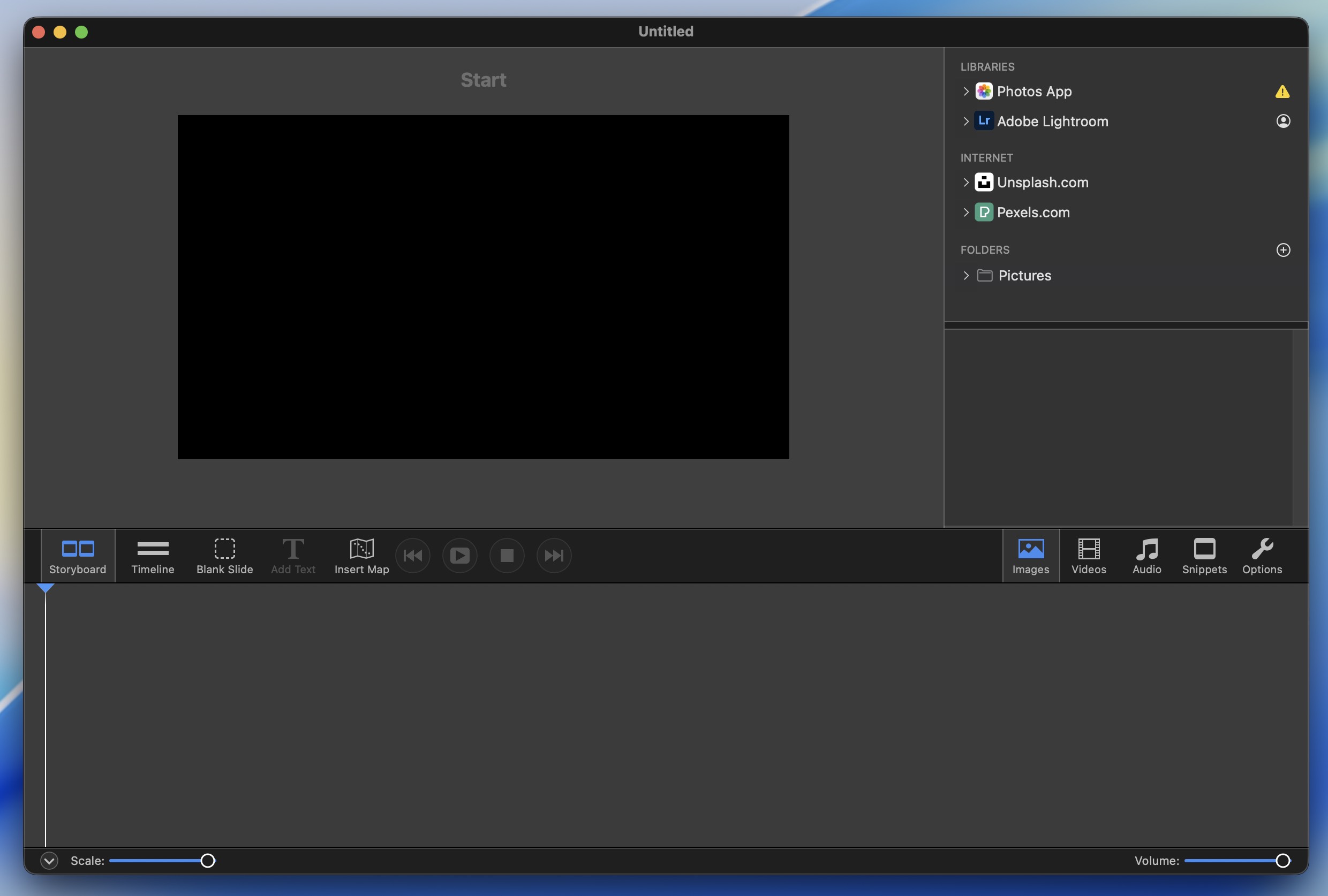This screenshot has width=1328, height=896.
Task: Click the skip to end button
Action: (554, 555)
